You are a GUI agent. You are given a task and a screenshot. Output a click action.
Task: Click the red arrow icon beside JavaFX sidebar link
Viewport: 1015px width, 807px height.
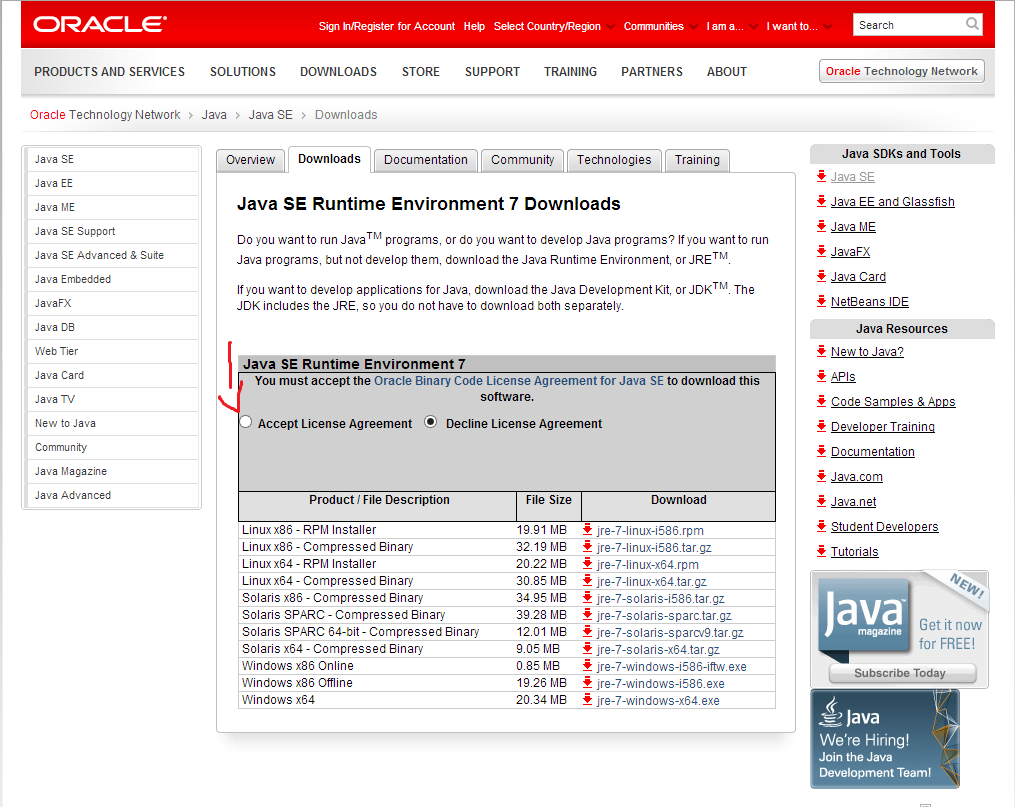coord(821,251)
